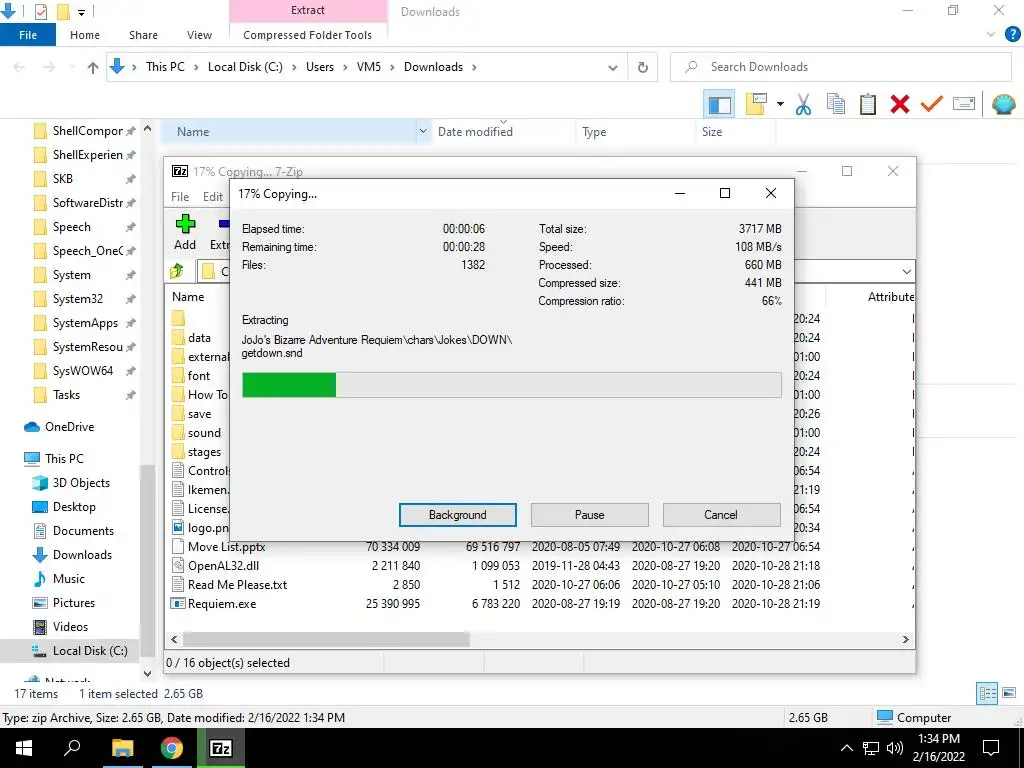Expand folder options dropdown arrow
The image size is (1024, 768).
[780, 104]
